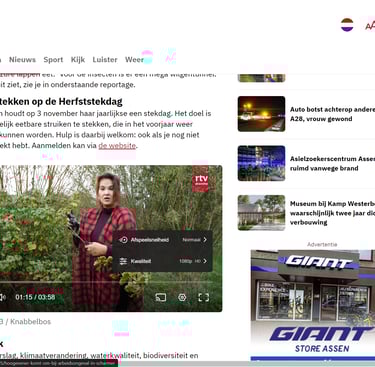Viewport: 375px width, 367px height.
Task: Click the Knabbelbos tag text
Action: (x=30, y=322)
